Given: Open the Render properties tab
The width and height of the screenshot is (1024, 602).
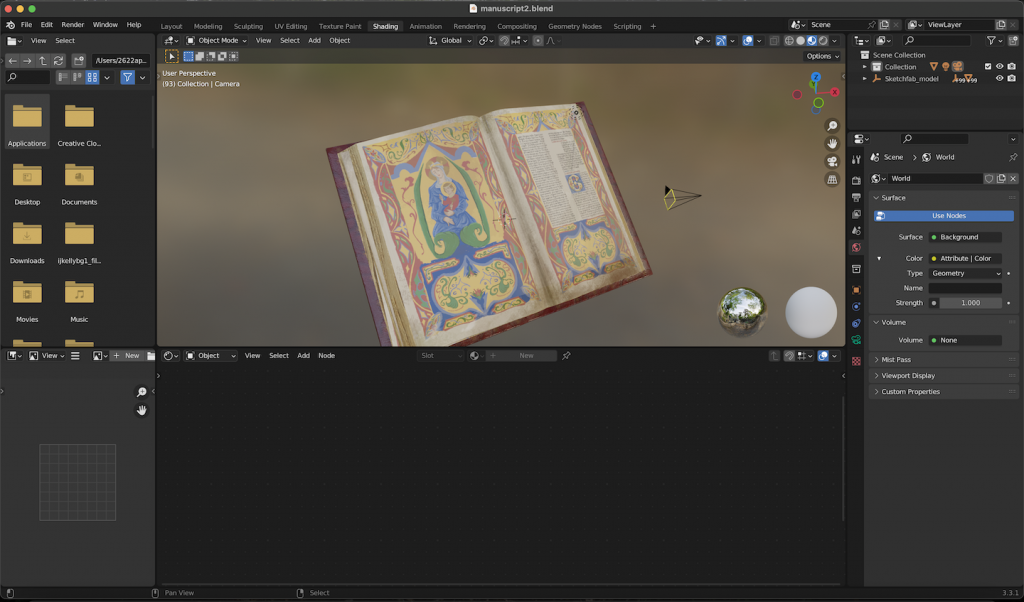Looking at the screenshot, I should (x=856, y=180).
